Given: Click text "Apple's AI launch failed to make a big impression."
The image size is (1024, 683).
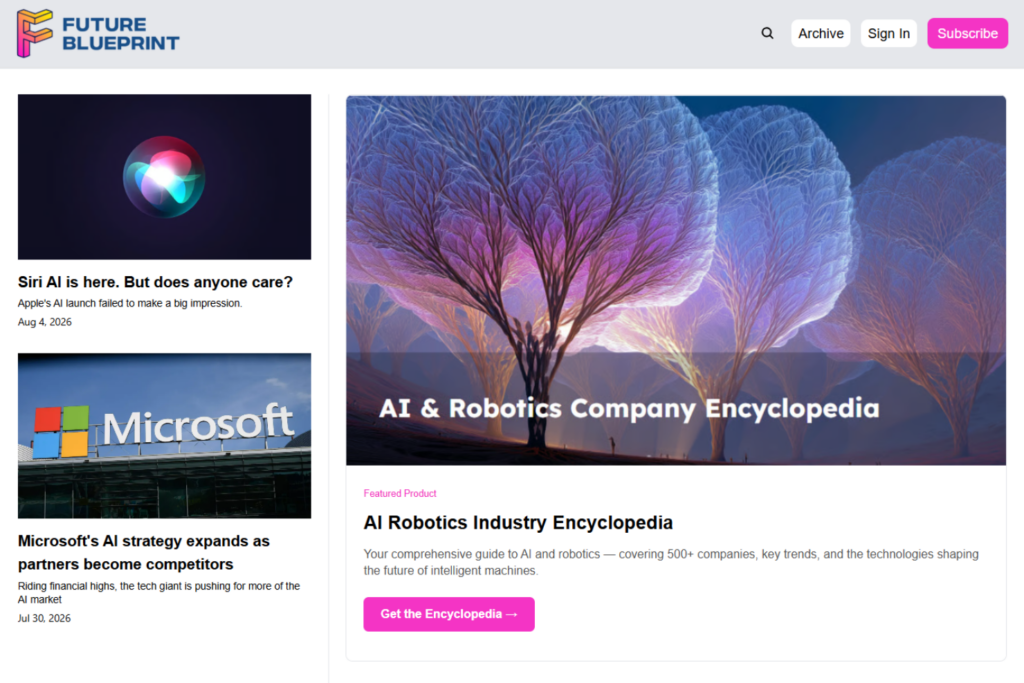Looking at the screenshot, I should point(130,303).
